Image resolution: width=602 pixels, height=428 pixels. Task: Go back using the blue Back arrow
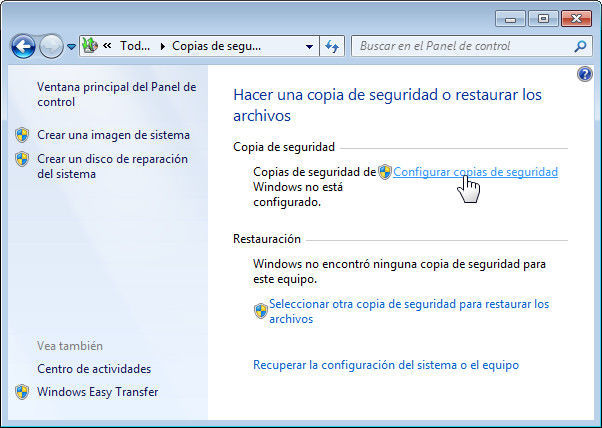[x=23, y=46]
